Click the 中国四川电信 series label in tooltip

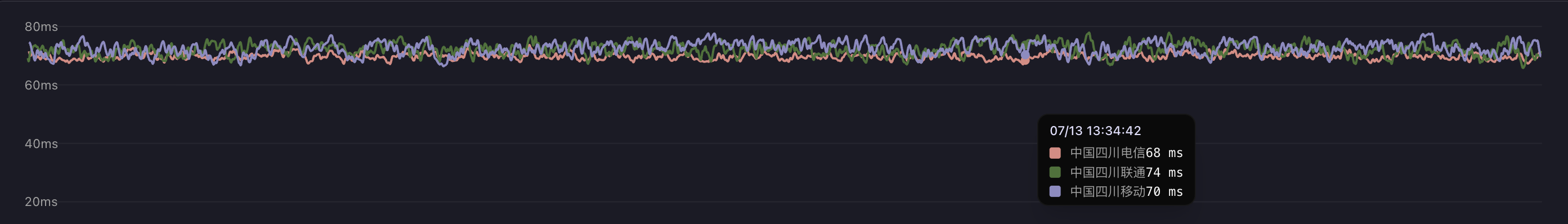click(1108, 153)
